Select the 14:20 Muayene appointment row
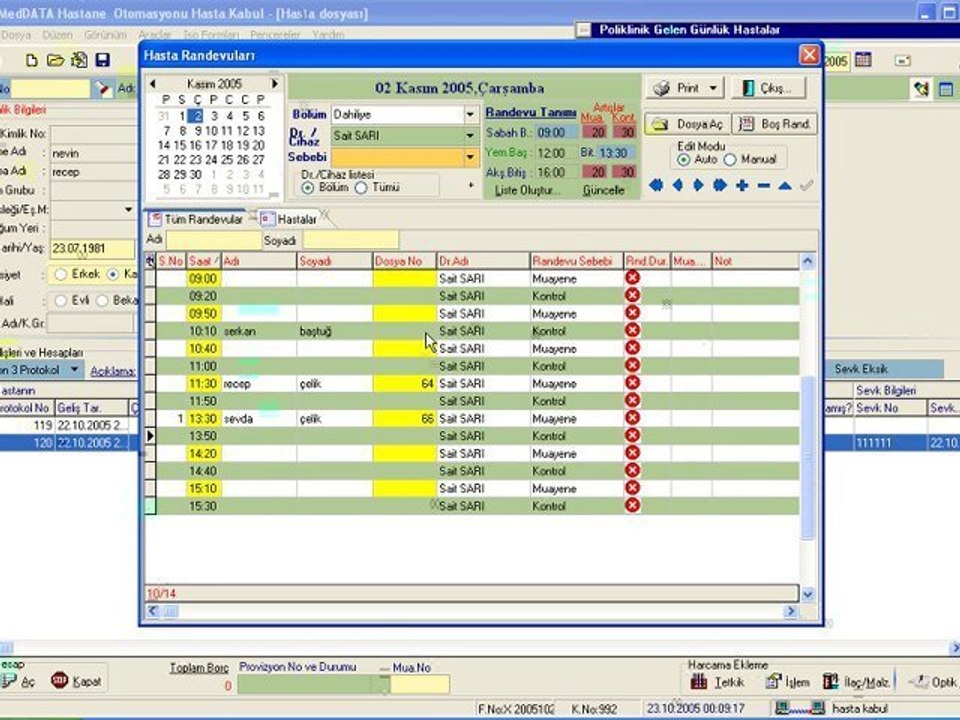 (478, 454)
